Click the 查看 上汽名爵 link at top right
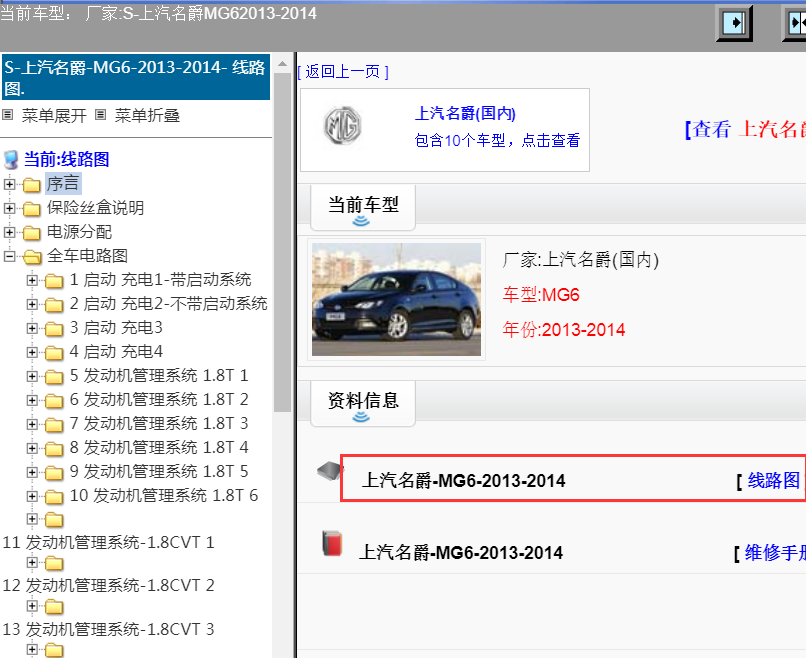The image size is (806, 658). (x=745, y=129)
